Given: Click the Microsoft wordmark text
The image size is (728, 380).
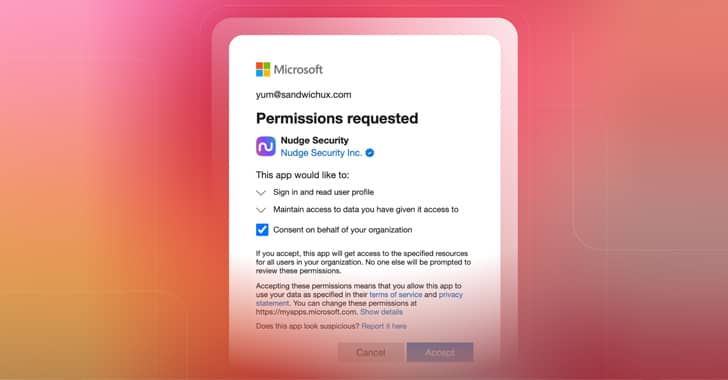Looking at the screenshot, I should point(298,70).
